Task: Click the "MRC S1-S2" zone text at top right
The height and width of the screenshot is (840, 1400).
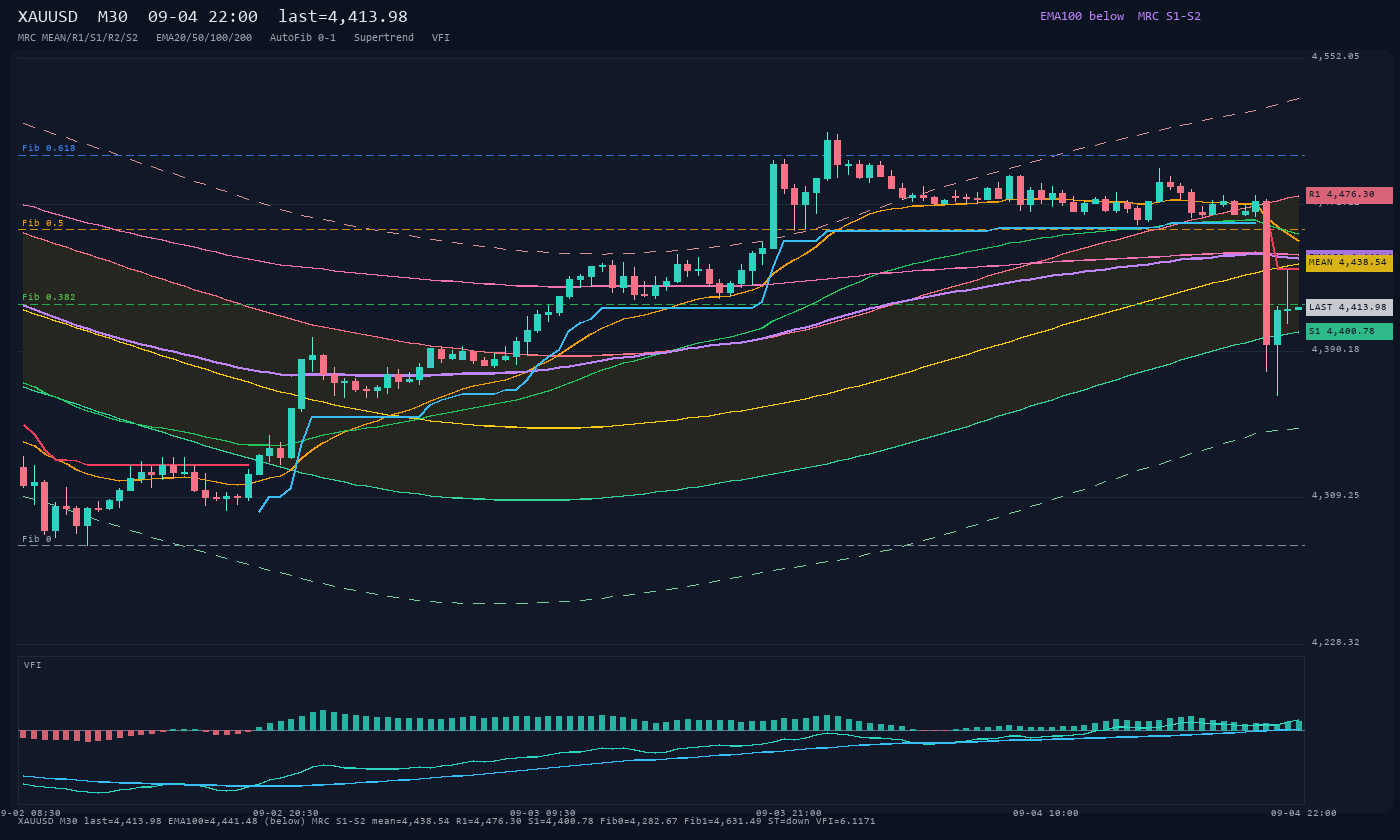Action: point(1169,16)
